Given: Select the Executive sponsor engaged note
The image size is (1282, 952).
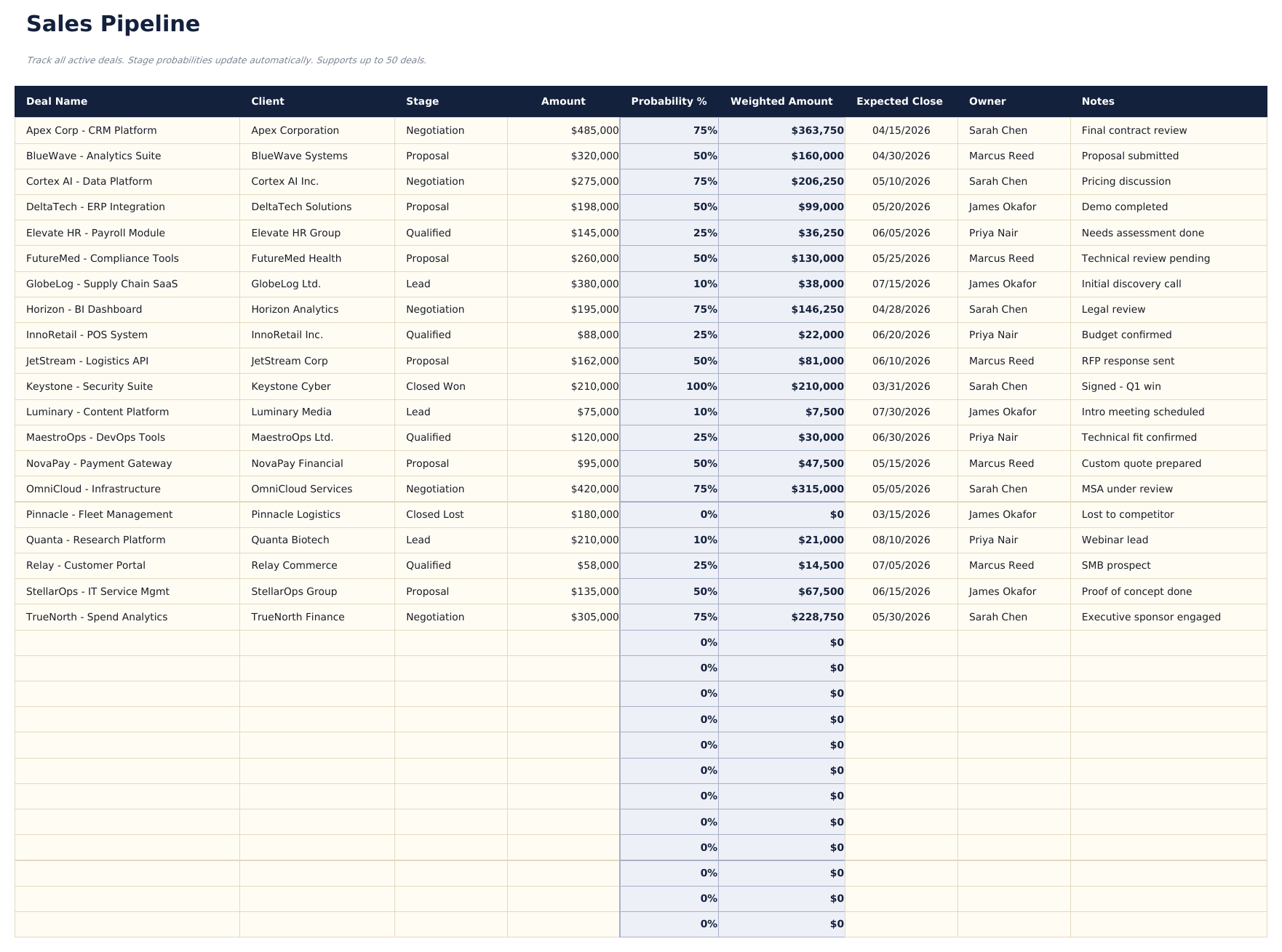Looking at the screenshot, I should click(x=1151, y=617).
